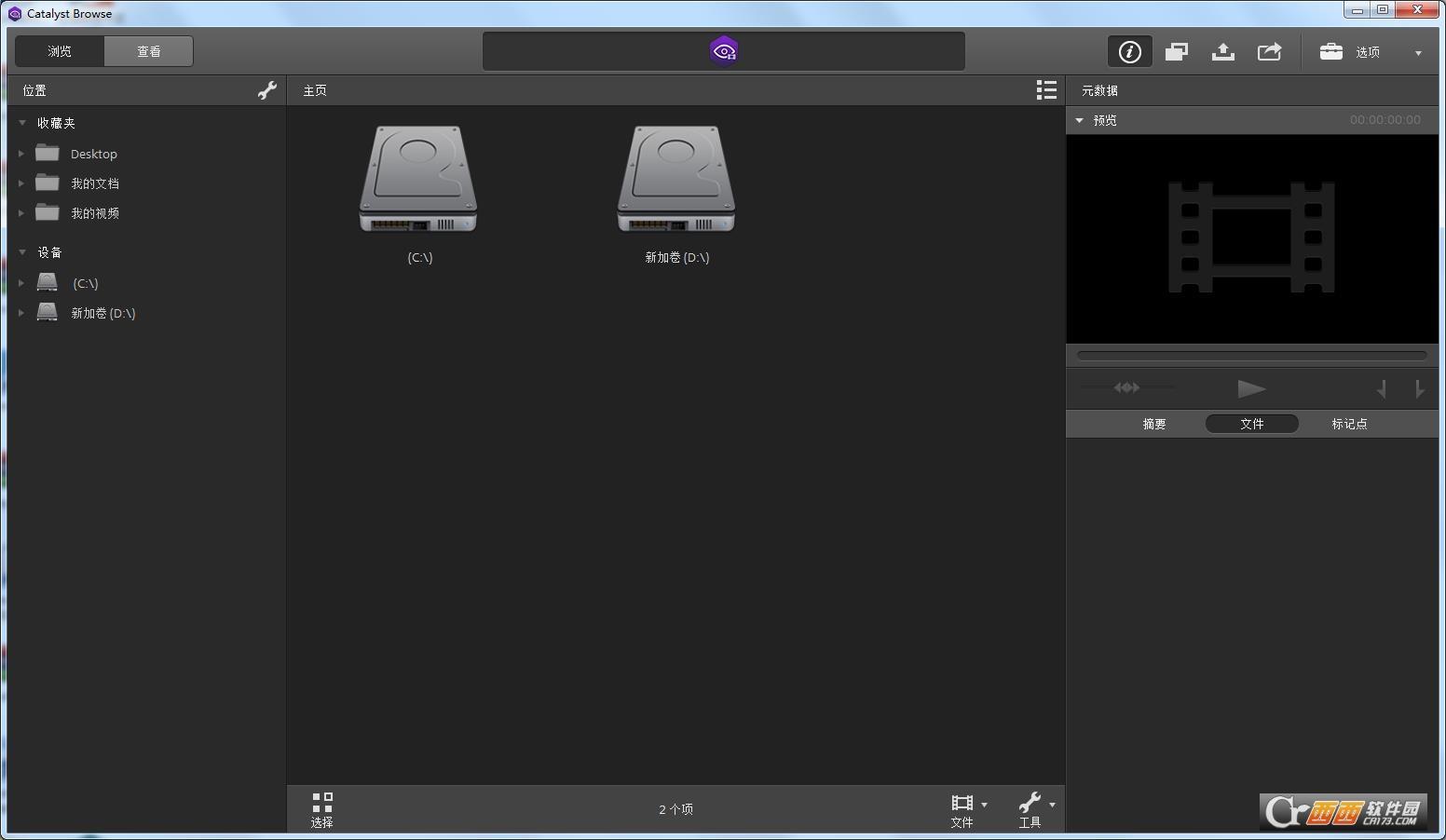Screen dimensions: 1446x840
Task: Select 我的文档 in favorites
Action: [x=95, y=183]
